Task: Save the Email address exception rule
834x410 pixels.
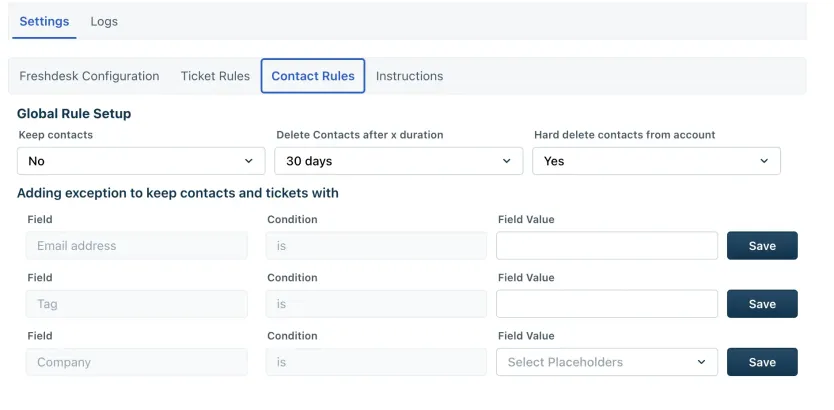Action: (x=762, y=246)
